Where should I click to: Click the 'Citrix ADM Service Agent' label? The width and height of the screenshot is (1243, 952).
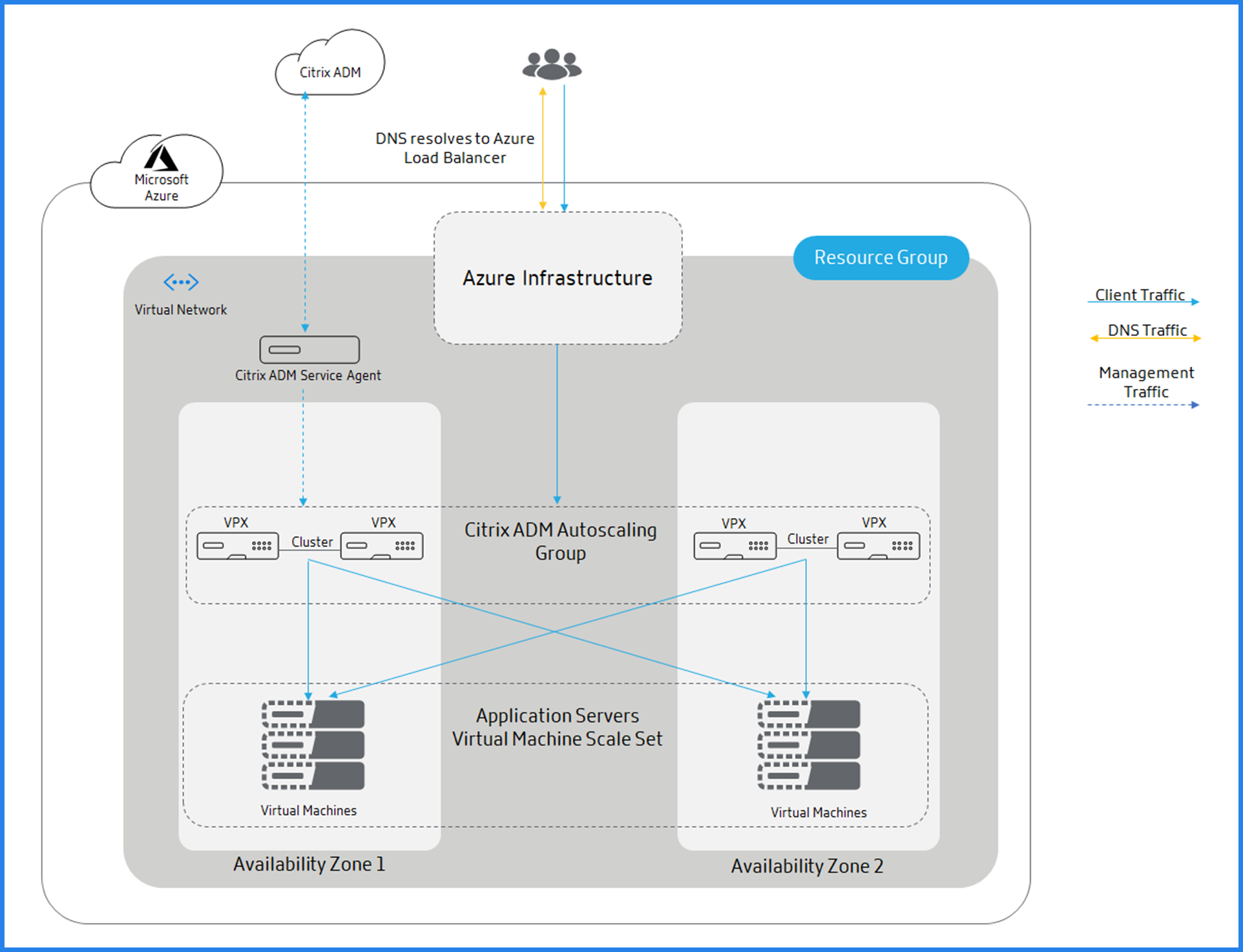(x=308, y=375)
